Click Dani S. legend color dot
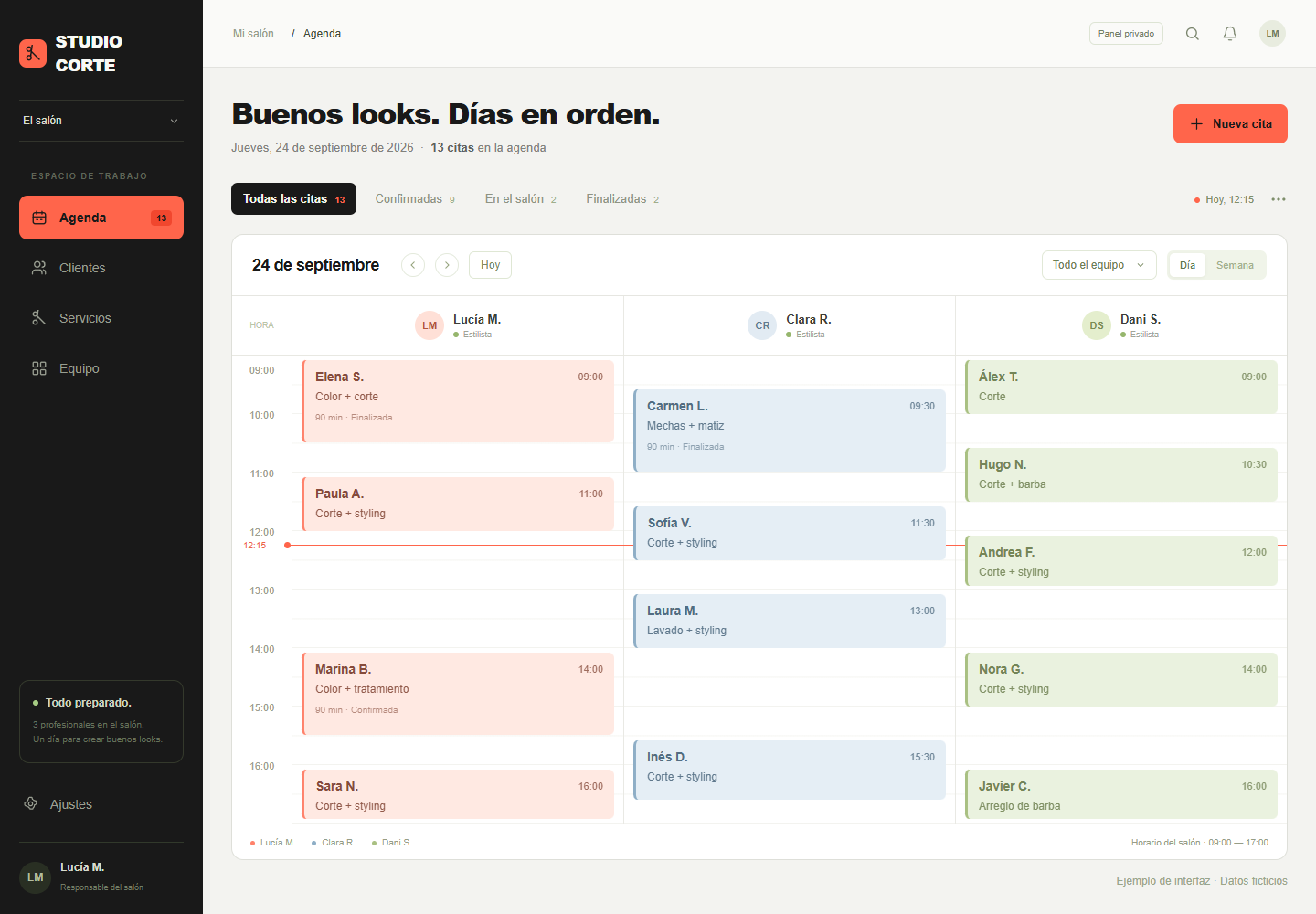The image size is (1316, 914). click(x=374, y=843)
